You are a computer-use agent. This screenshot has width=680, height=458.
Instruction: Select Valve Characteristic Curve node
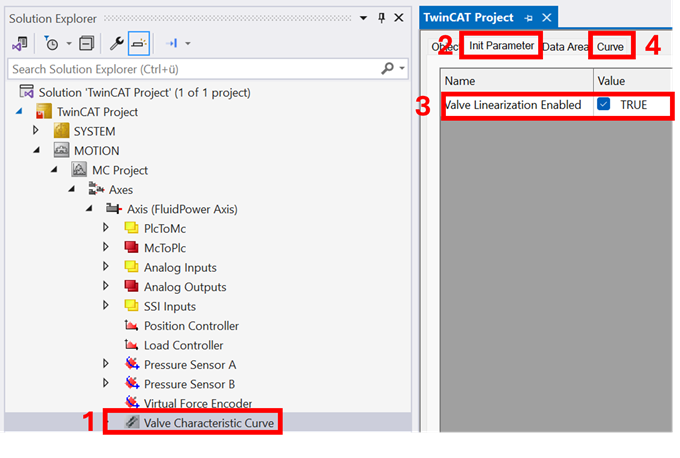pos(209,423)
